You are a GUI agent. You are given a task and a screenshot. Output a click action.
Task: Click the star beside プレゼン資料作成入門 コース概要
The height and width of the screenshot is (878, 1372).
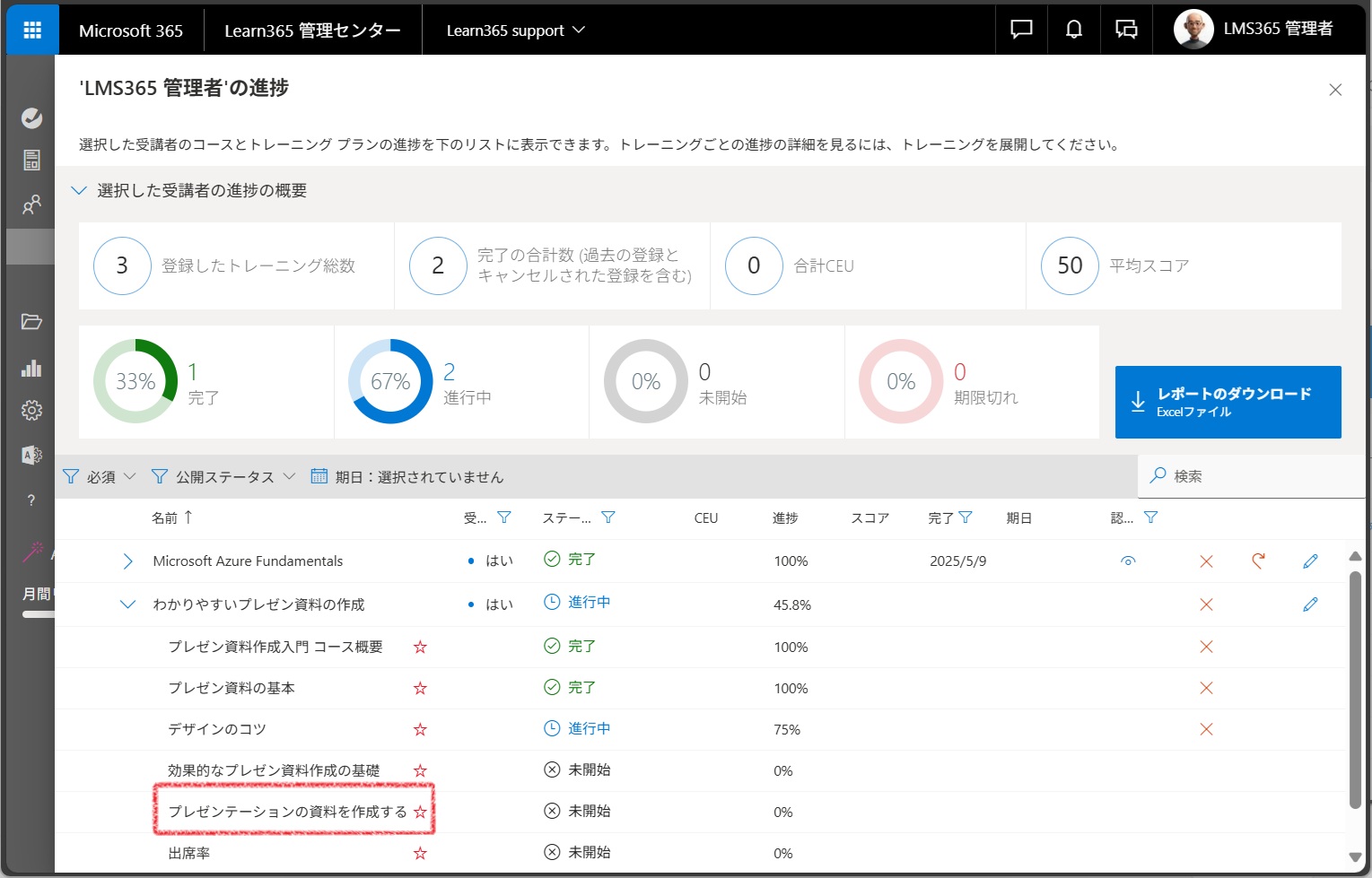[x=420, y=647]
